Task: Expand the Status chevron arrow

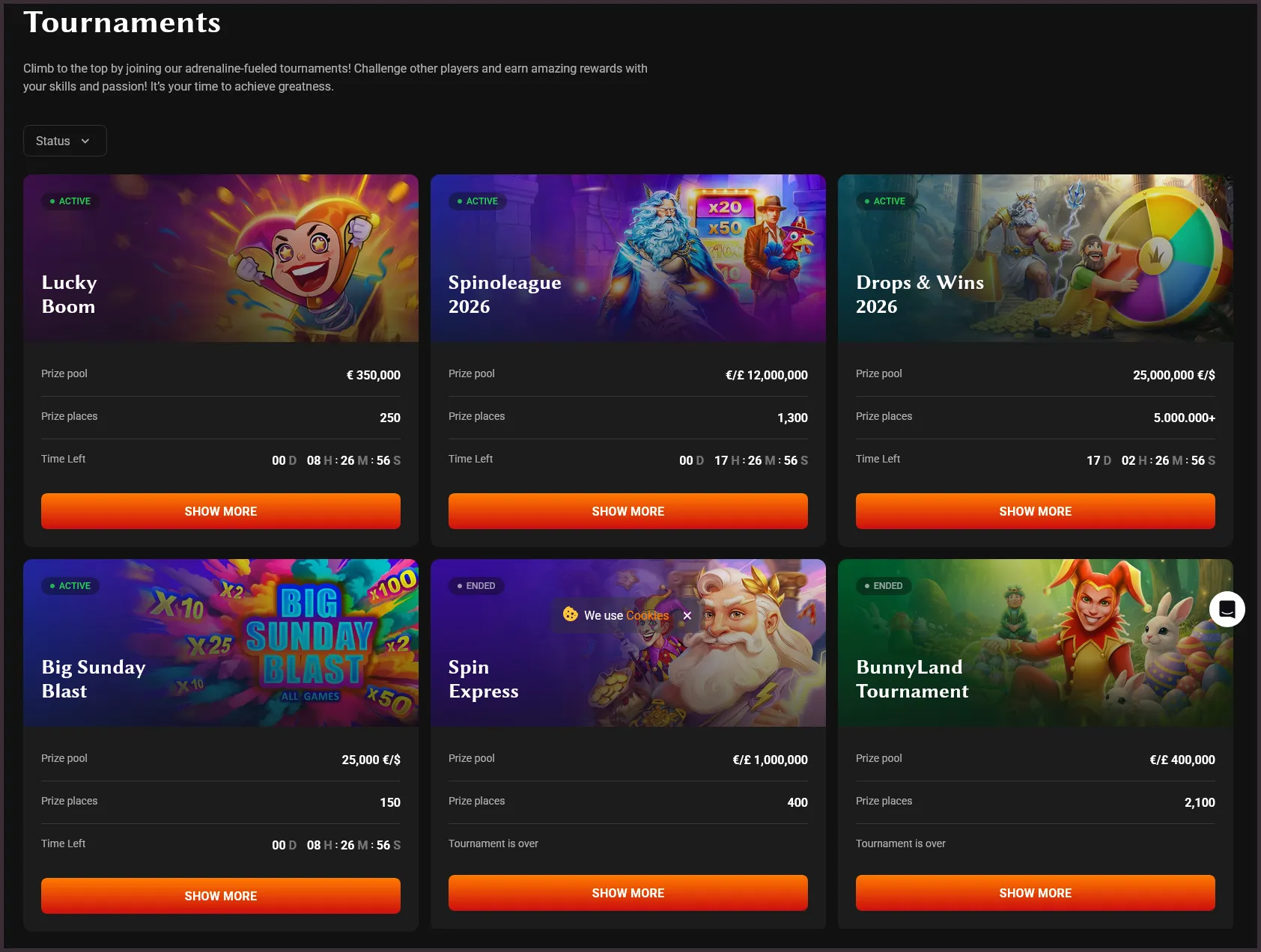Action: coord(85,141)
